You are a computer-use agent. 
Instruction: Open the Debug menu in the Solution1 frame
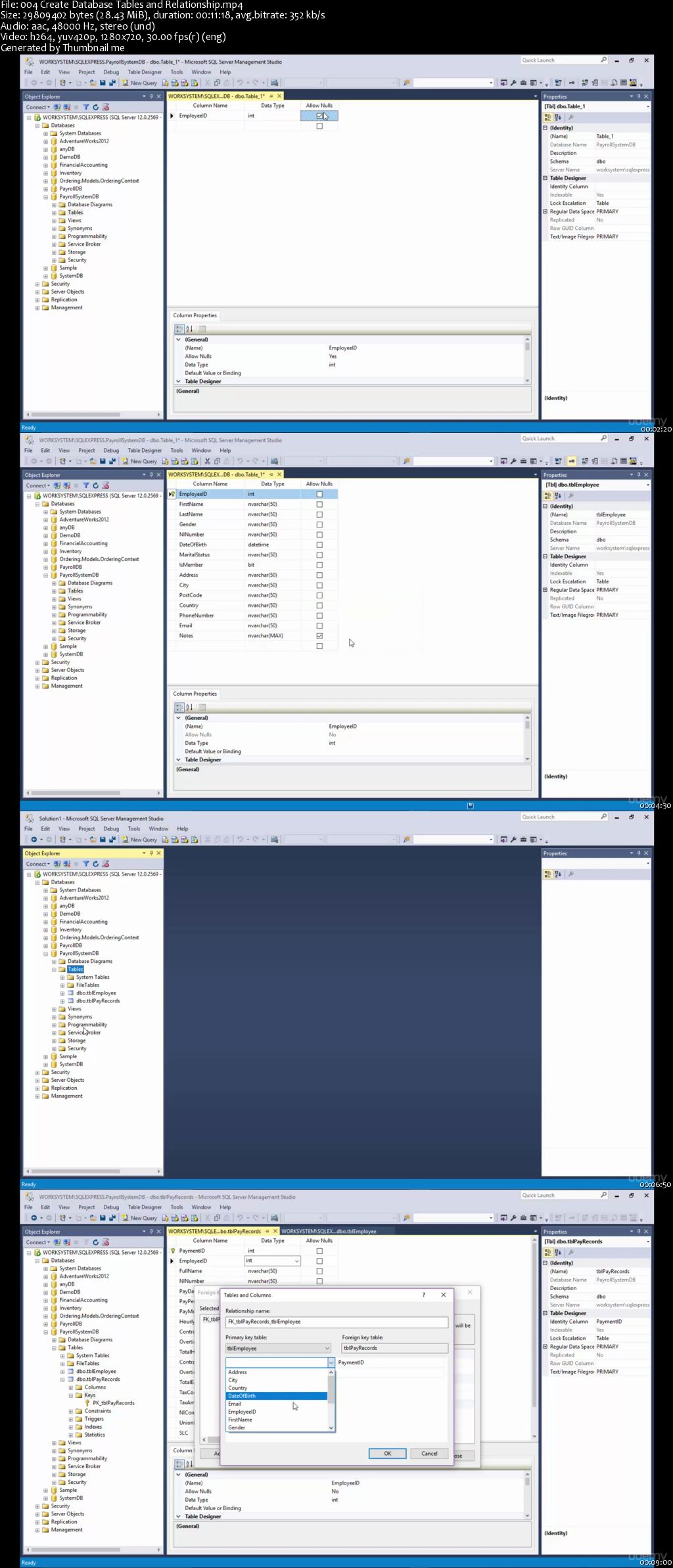[111, 828]
